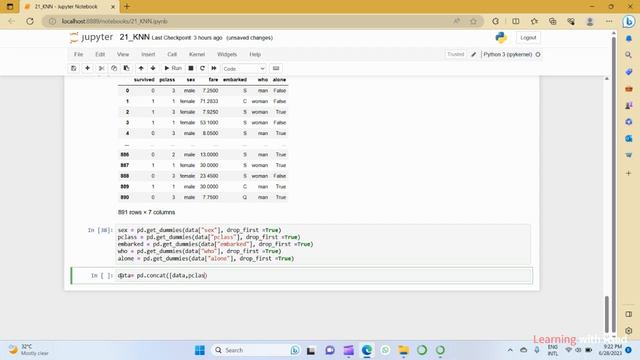Open the Bing Copilot sidebar icon
The image size is (640, 360).
coord(629,21)
